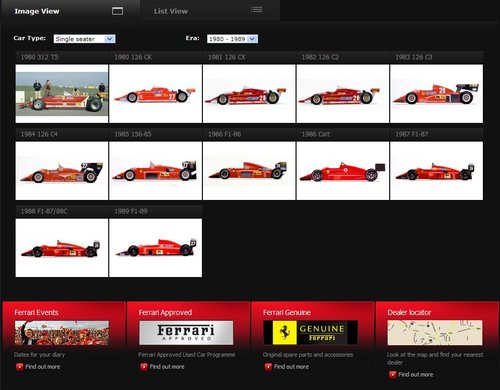Image resolution: width=500 pixels, height=390 pixels.
Task: Click the red arrow icon under Ferrari Genuine
Action: 268,367
